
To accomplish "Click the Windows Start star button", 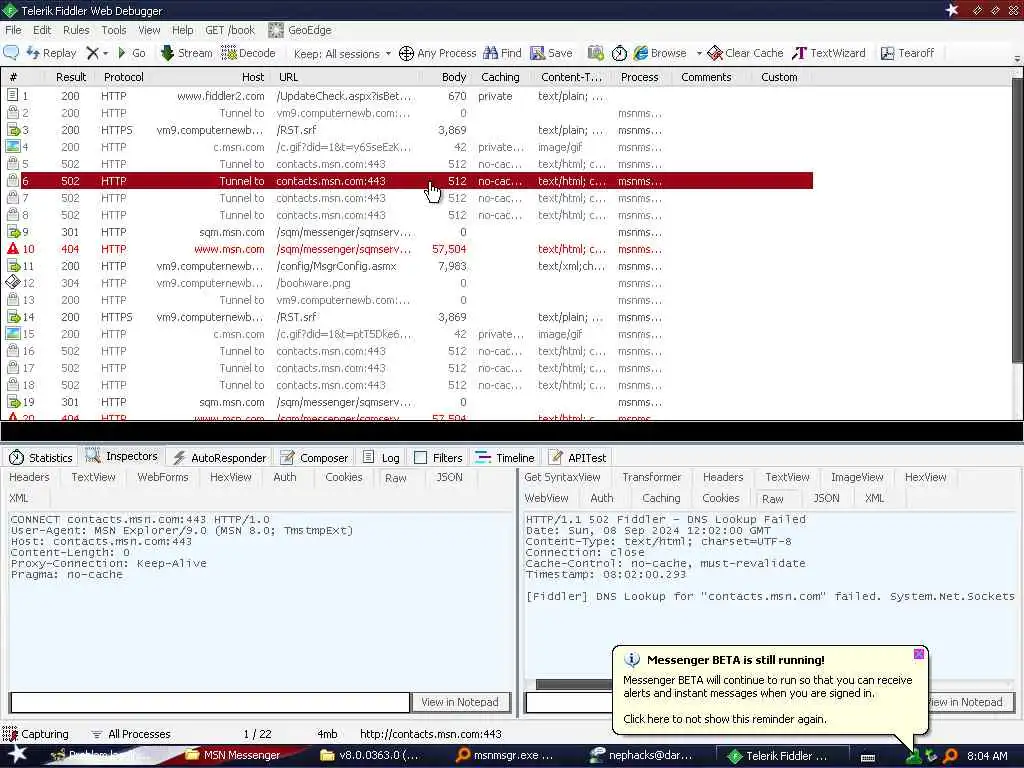I will point(17,755).
